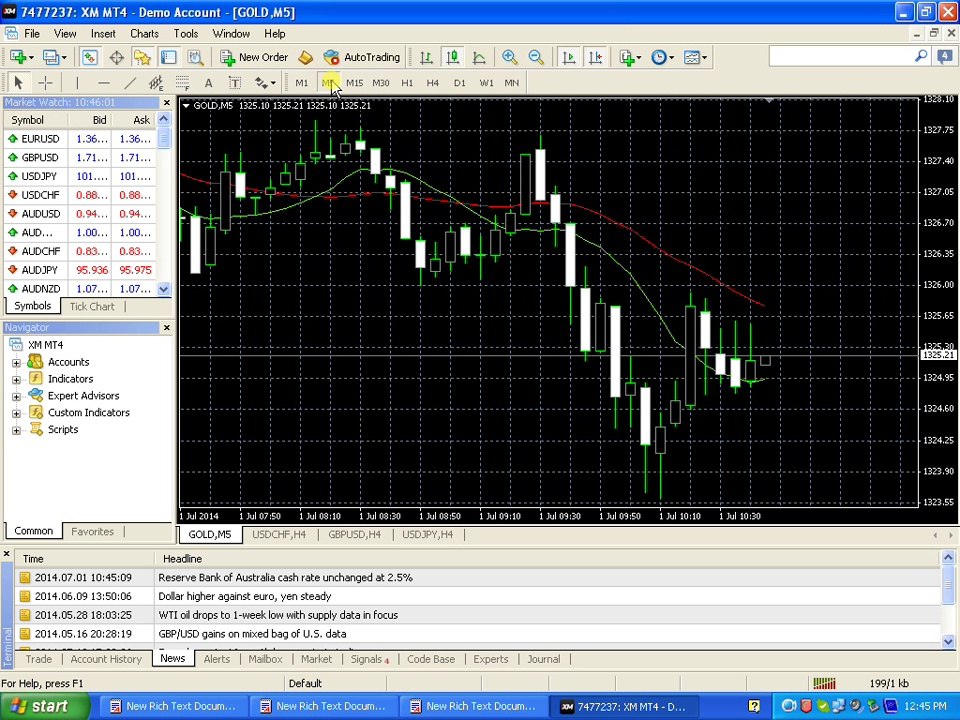Open the Strategy Tester icon
This screenshot has width=960, height=720.
tap(195, 57)
